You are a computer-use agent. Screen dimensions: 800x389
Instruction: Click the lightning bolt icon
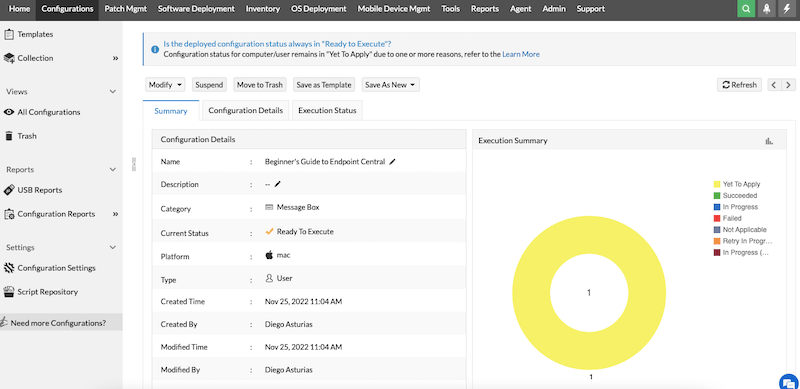coord(786,9)
